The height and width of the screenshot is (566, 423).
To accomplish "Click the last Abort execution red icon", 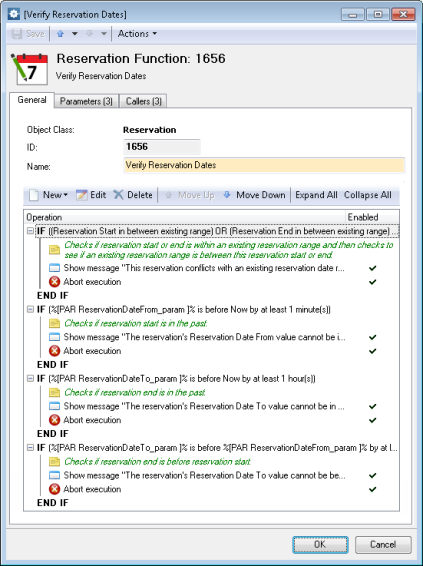I will (x=54, y=489).
